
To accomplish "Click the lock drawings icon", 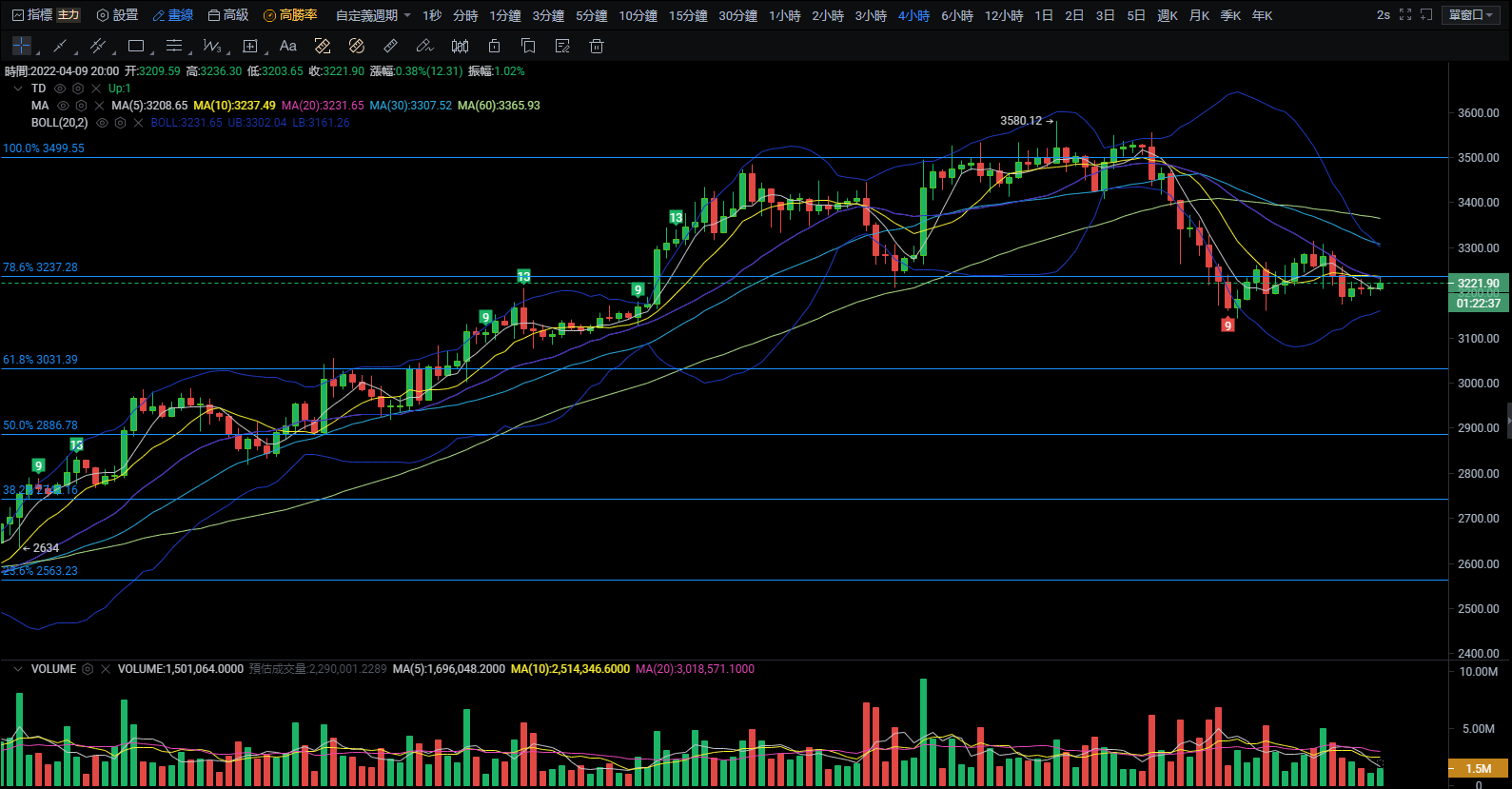I will (x=494, y=46).
